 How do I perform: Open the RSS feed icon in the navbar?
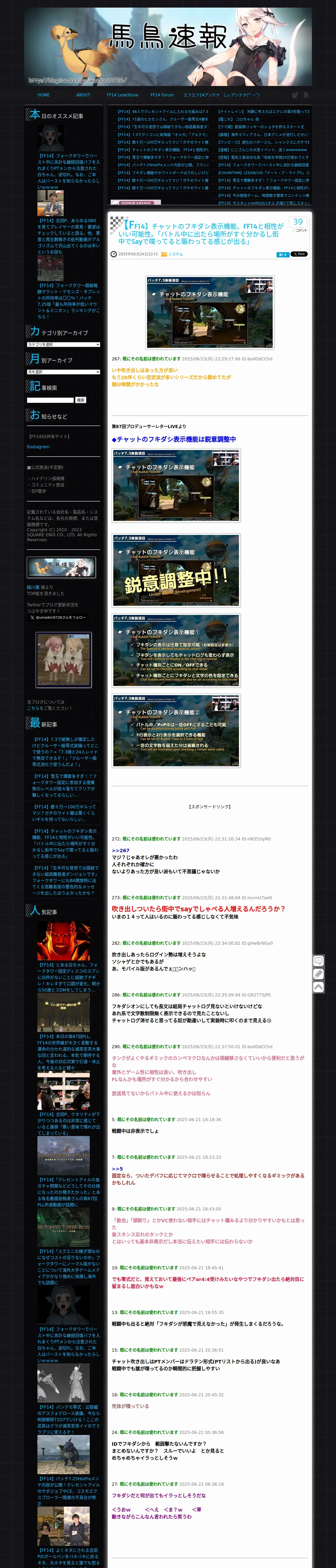pos(306,95)
